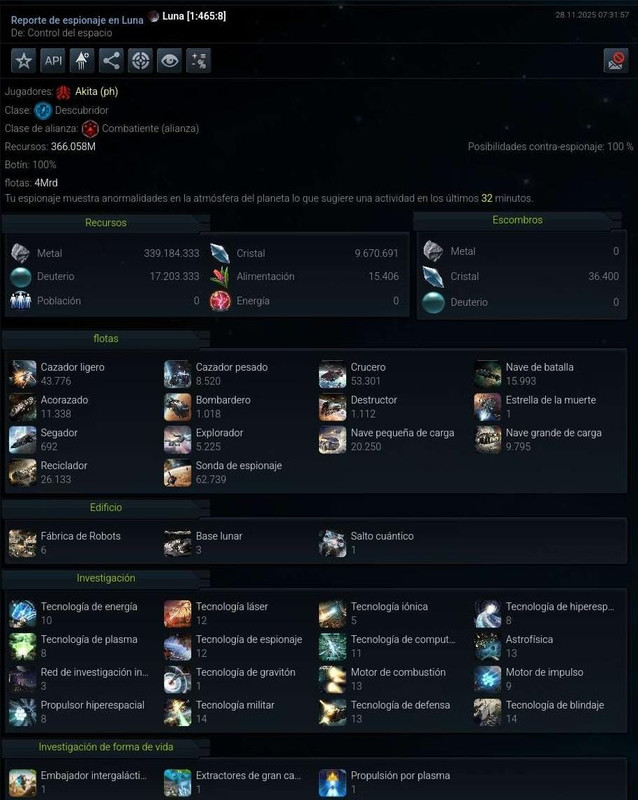Click the Descubridor class icon
The height and width of the screenshot is (800, 638).
tap(43, 110)
